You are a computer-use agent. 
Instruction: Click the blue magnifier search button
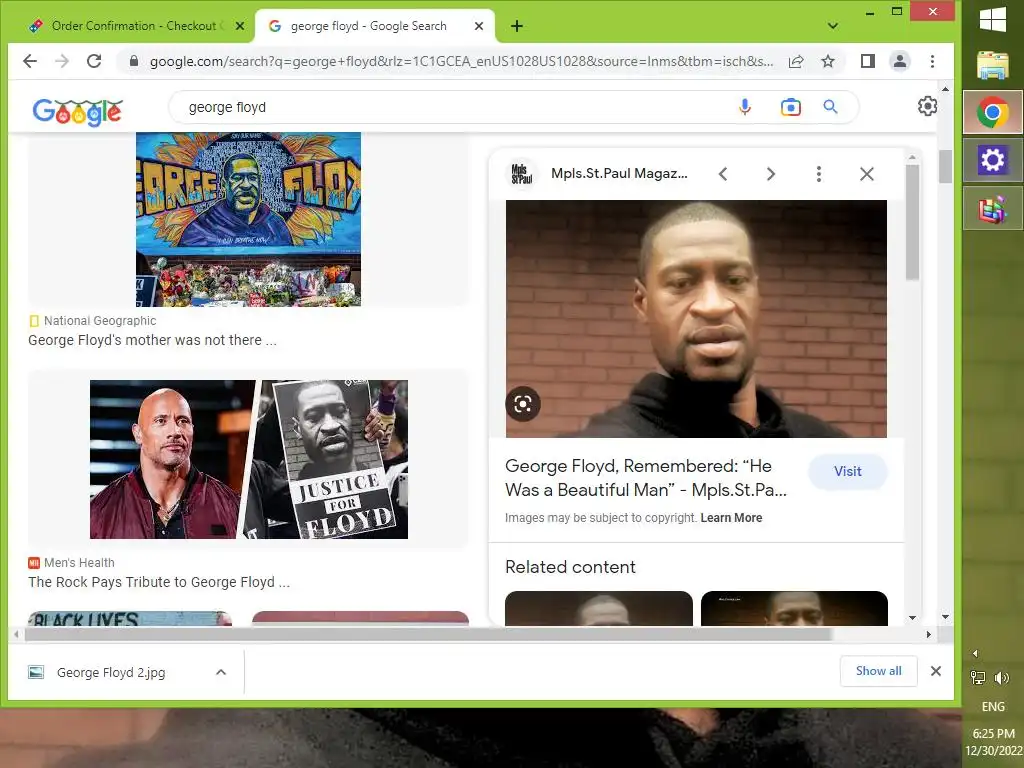point(830,107)
